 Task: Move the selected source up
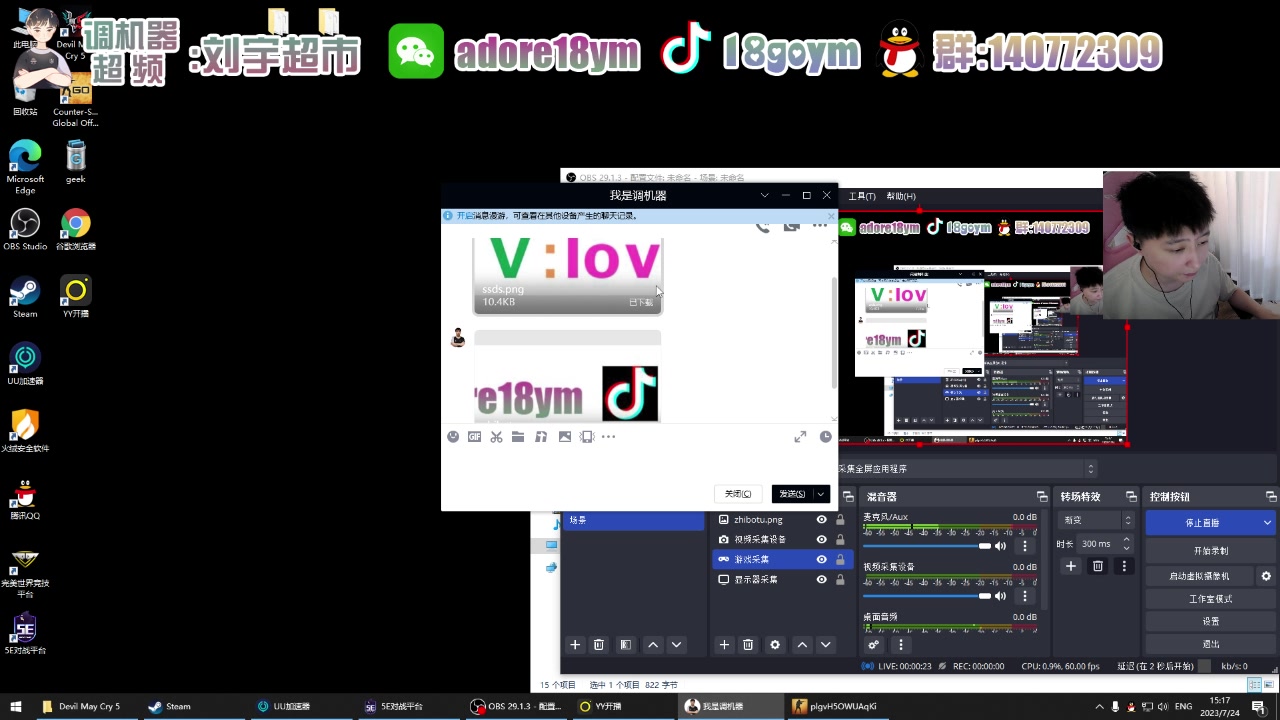(802, 645)
